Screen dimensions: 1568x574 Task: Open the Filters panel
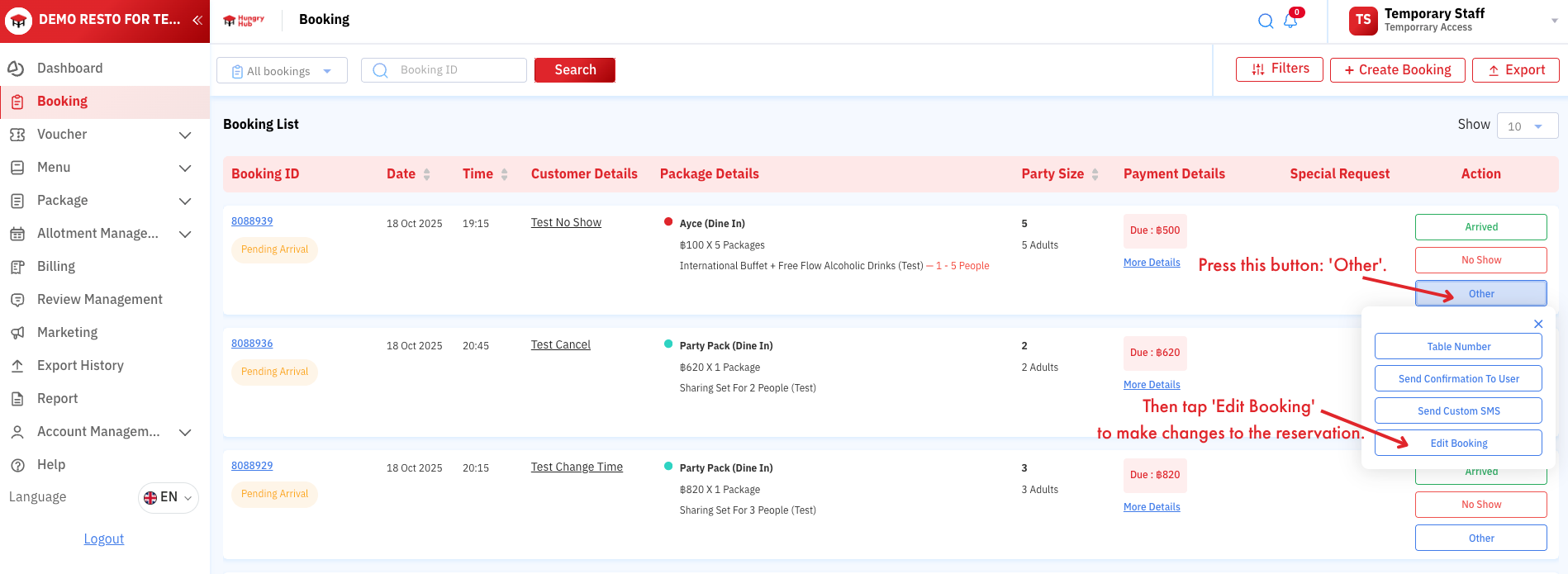[1280, 69]
